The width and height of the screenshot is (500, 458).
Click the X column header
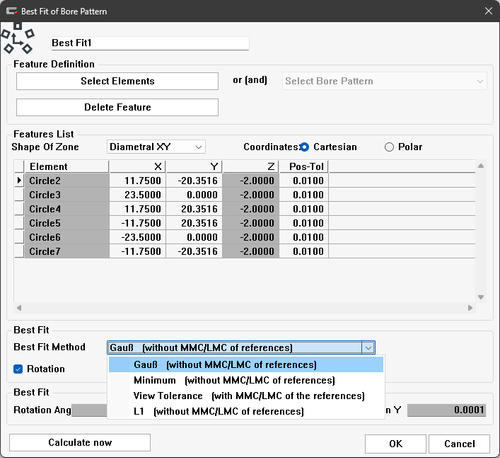137,166
